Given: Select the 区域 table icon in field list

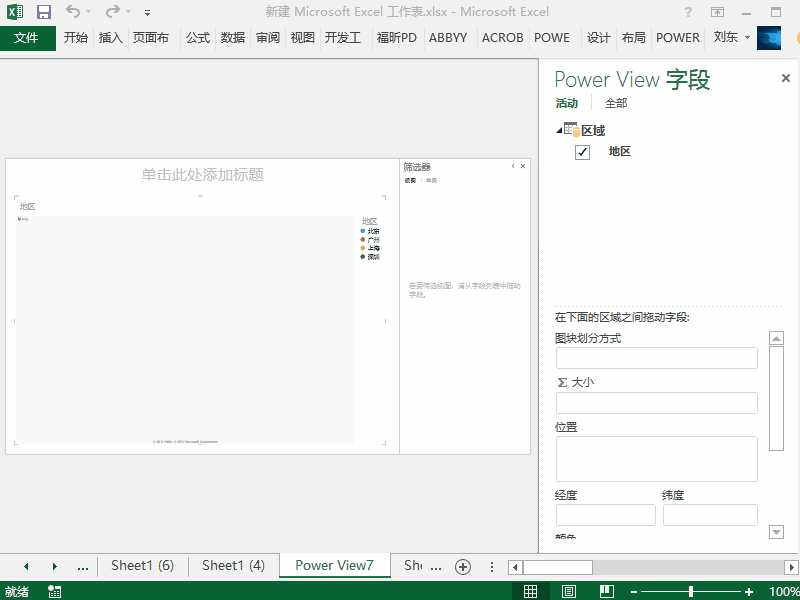Looking at the screenshot, I should [x=572, y=130].
